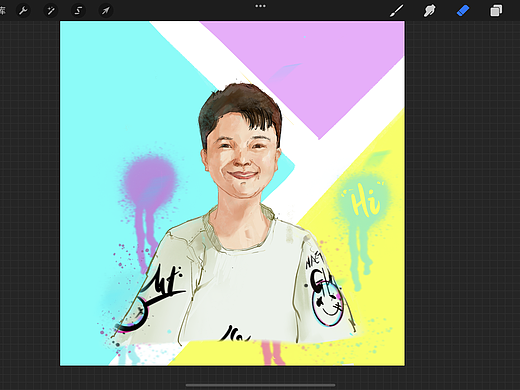520x390 pixels.
Task: Open the Layers panel
Action: pyautogui.click(x=496, y=11)
